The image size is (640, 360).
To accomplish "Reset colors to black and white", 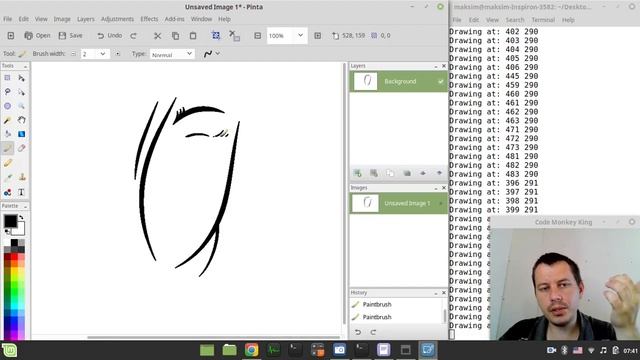I will coord(7,232).
